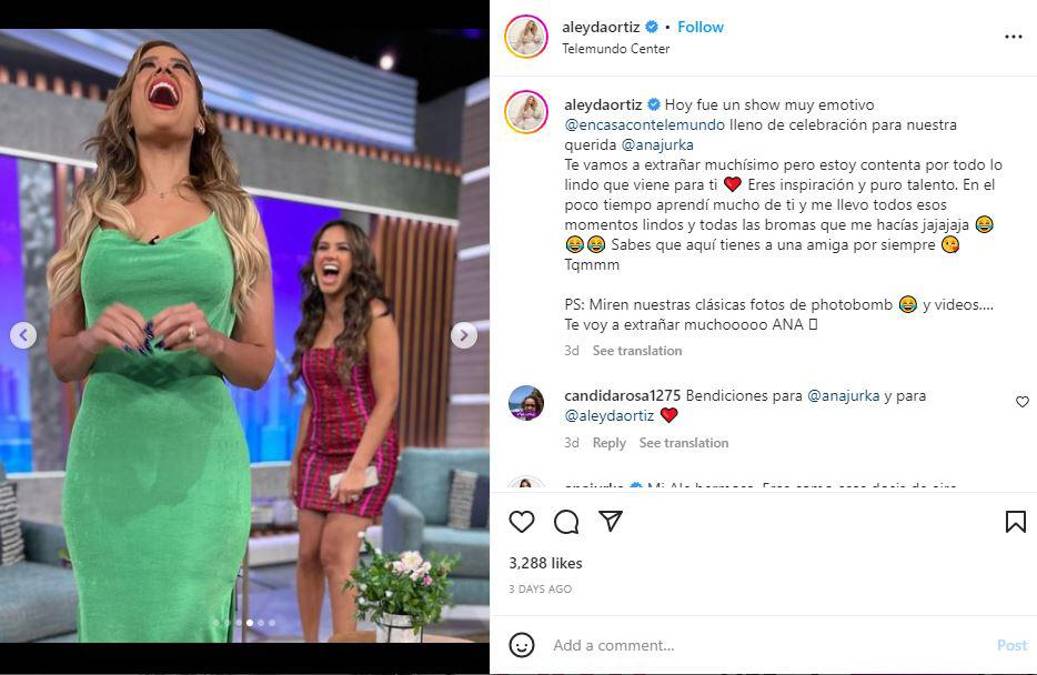The height and width of the screenshot is (675, 1037).
Task: Open comments via the speech bubble icon
Action: click(x=566, y=522)
